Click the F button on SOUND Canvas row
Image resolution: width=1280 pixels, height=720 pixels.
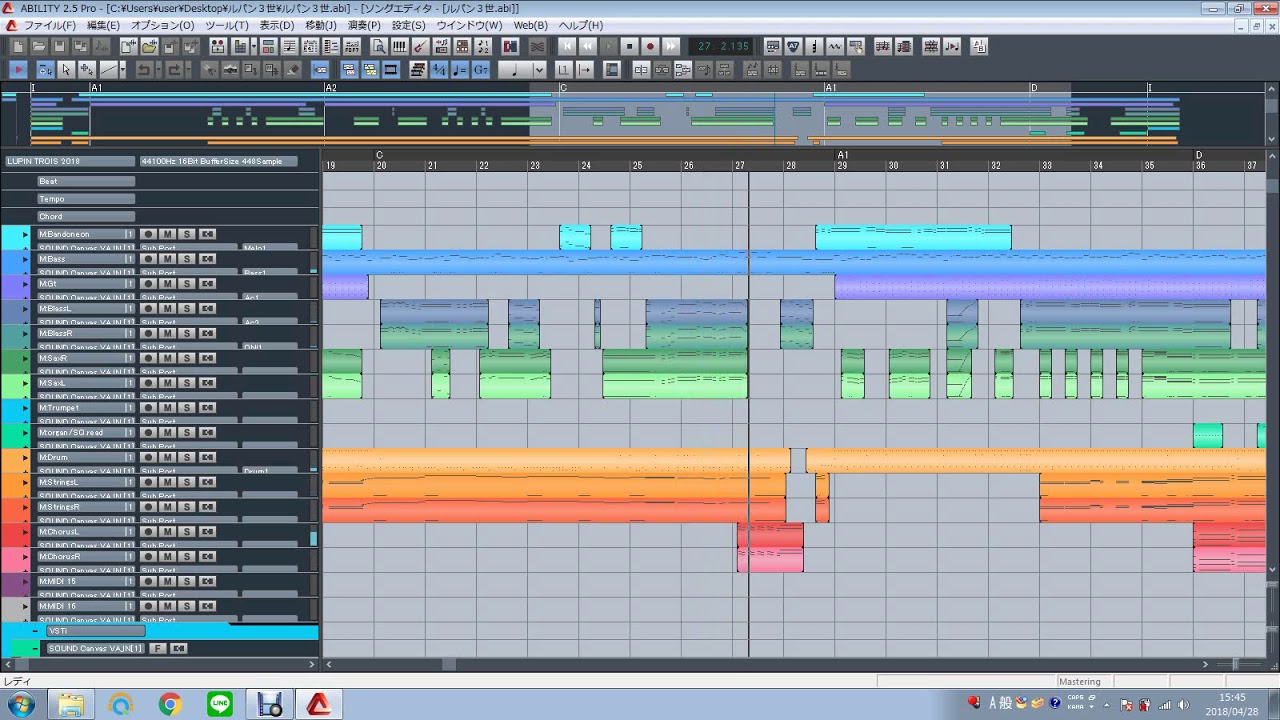[x=157, y=648]
